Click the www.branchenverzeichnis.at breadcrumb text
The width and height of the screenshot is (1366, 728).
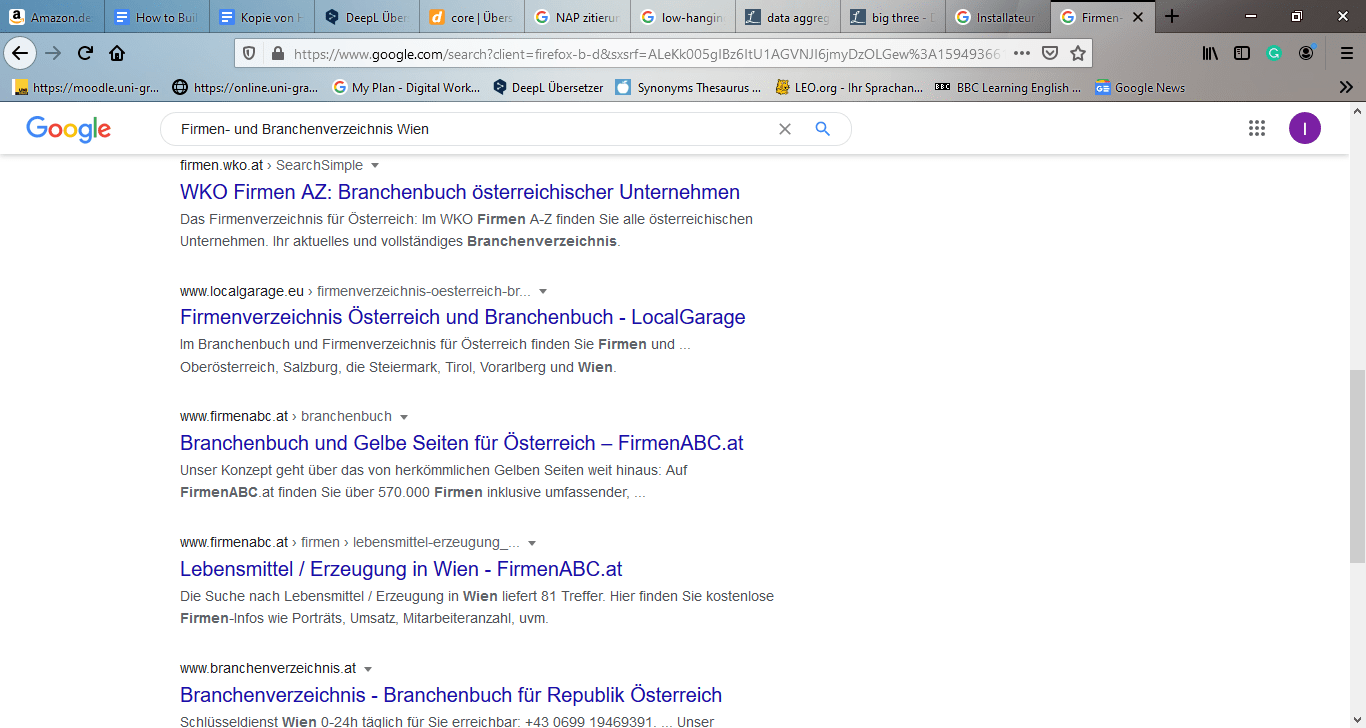click(268, 669)
